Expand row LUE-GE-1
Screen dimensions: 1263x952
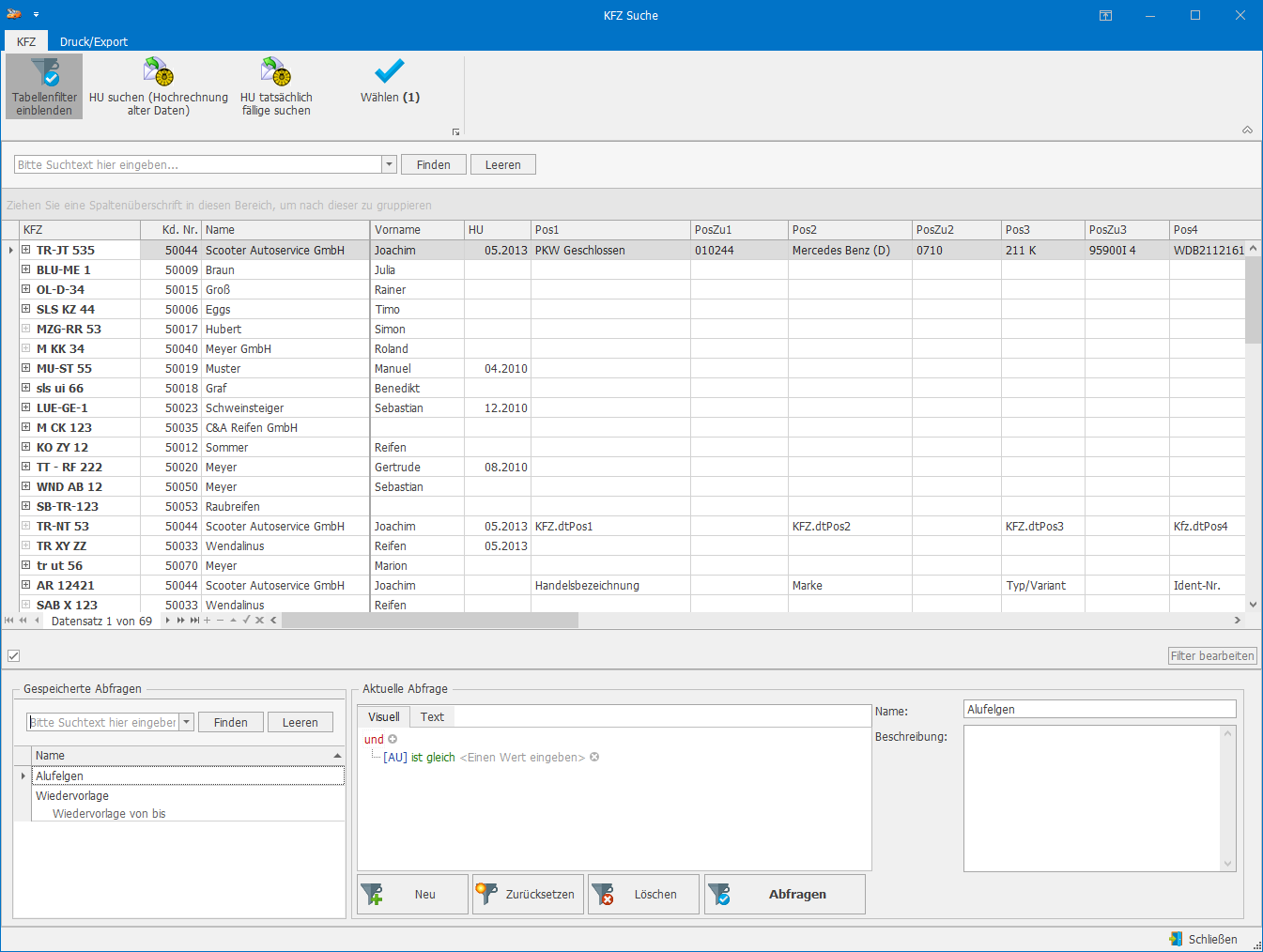pos(26,407)
